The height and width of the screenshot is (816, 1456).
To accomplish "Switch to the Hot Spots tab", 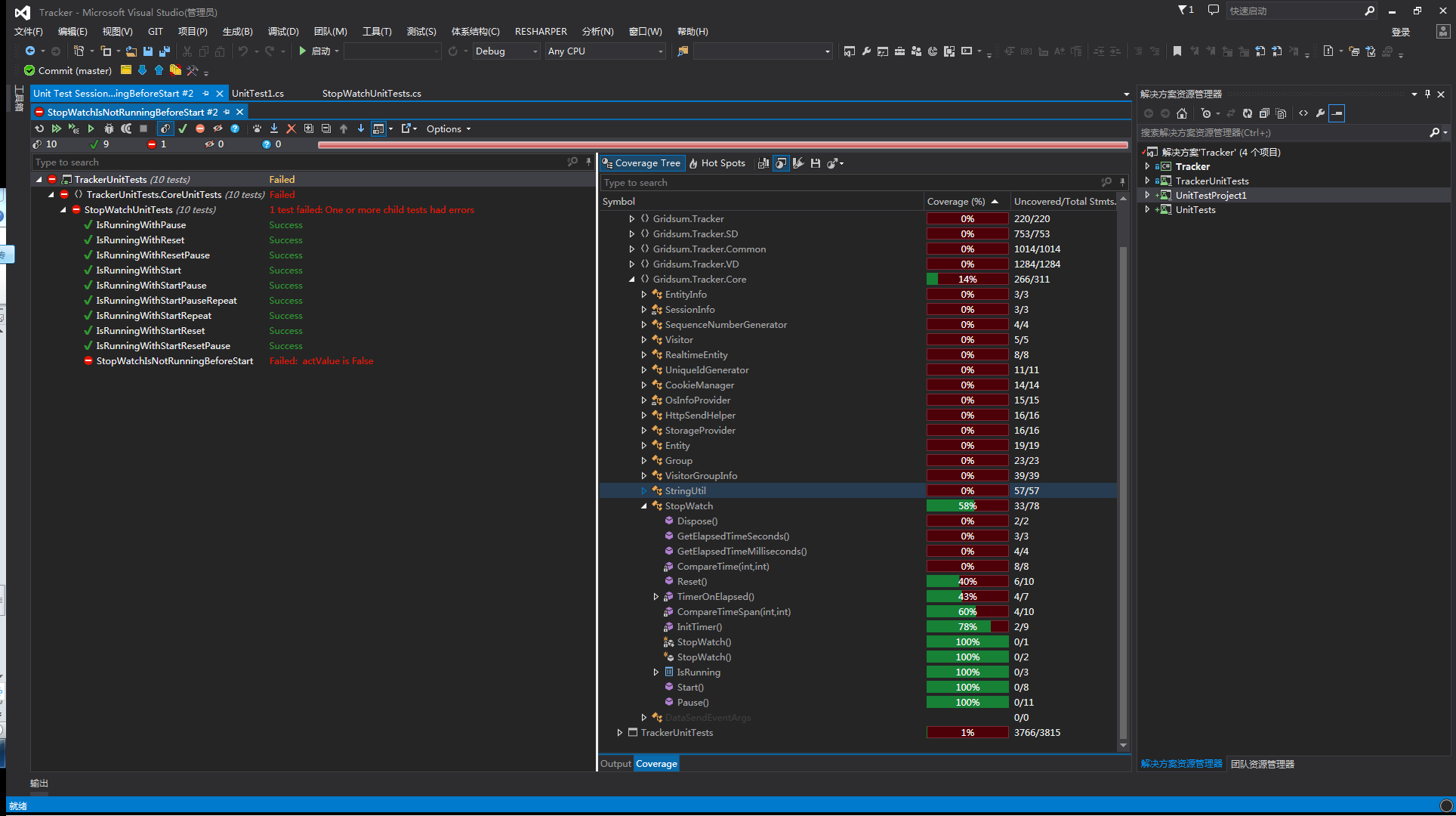I will click(717, 163).
